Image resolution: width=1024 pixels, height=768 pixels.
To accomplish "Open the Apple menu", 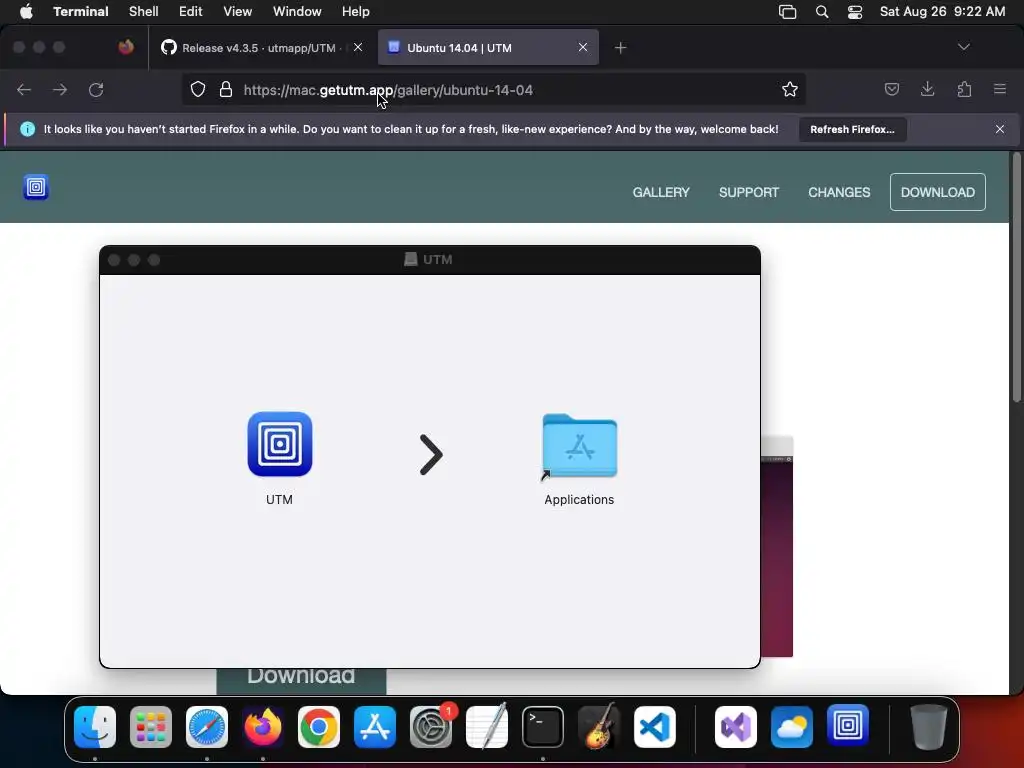I will [26, 12].
